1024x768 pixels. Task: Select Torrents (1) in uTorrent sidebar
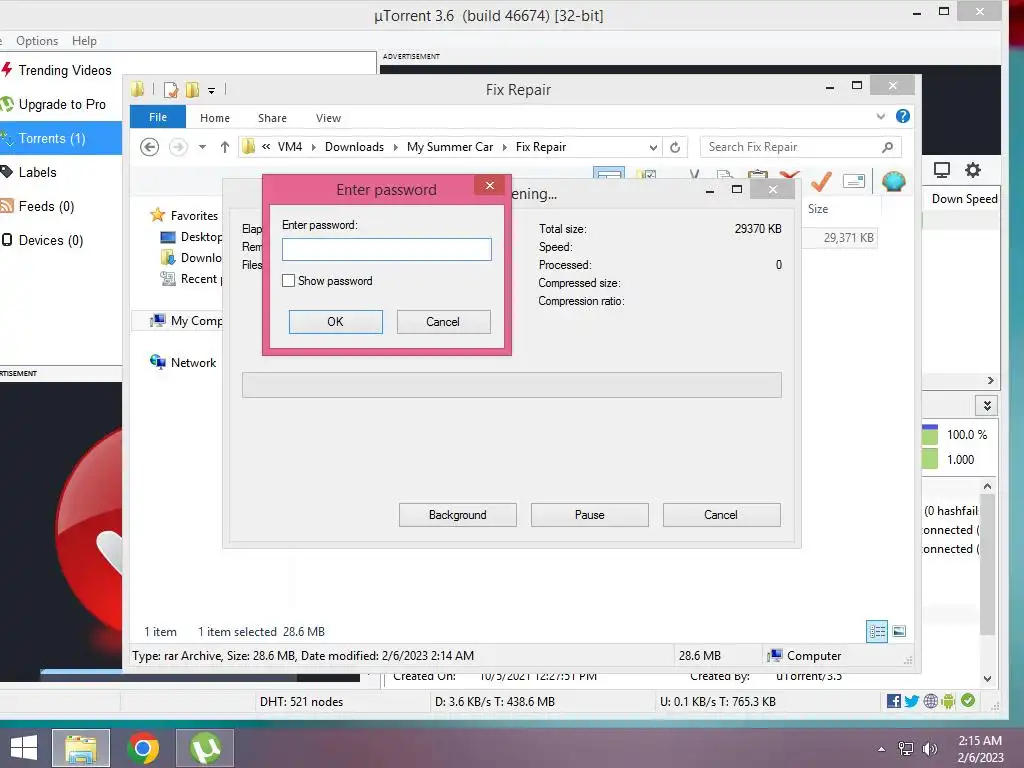(61, 138)
